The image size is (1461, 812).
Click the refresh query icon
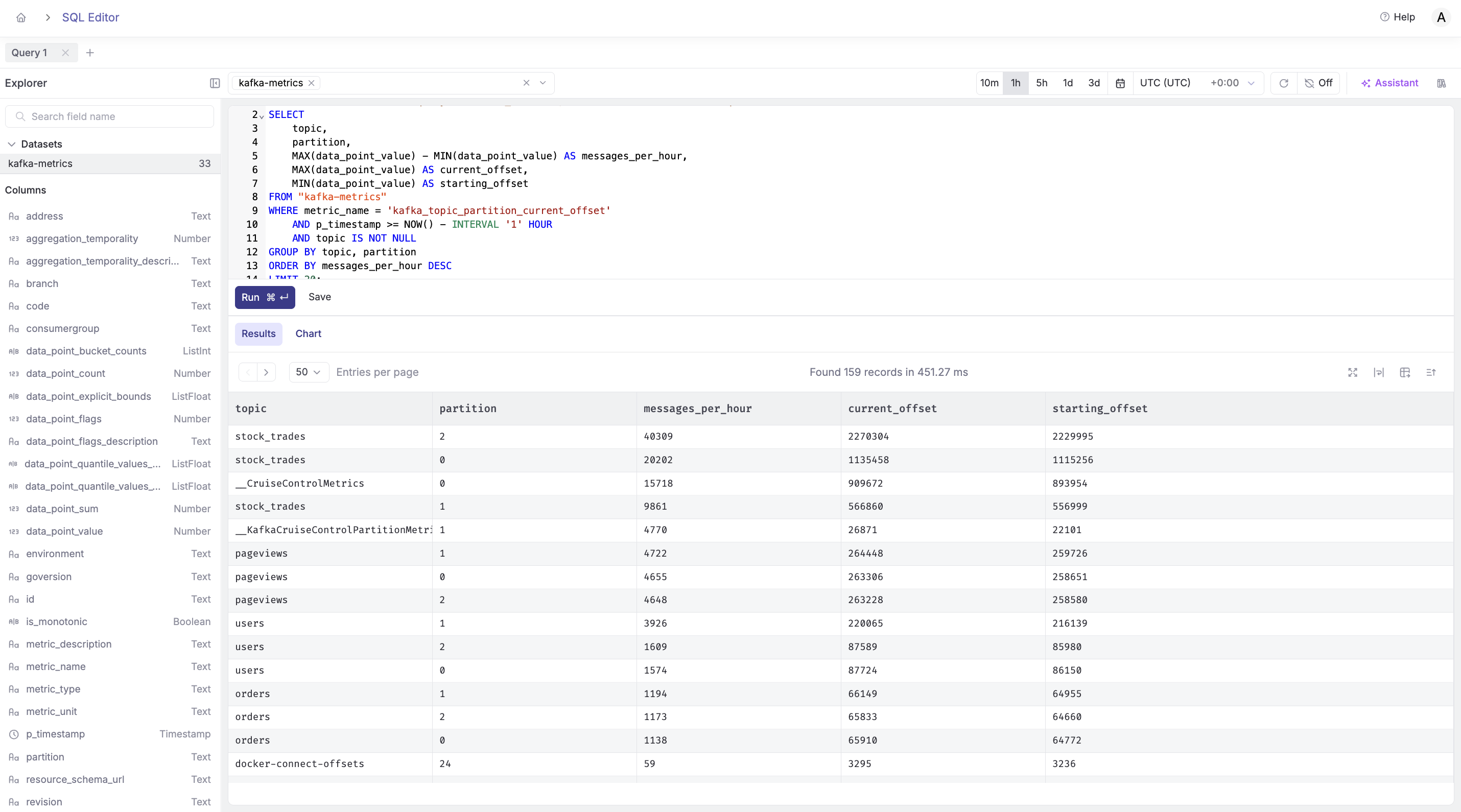click(x=1283, y=83)
